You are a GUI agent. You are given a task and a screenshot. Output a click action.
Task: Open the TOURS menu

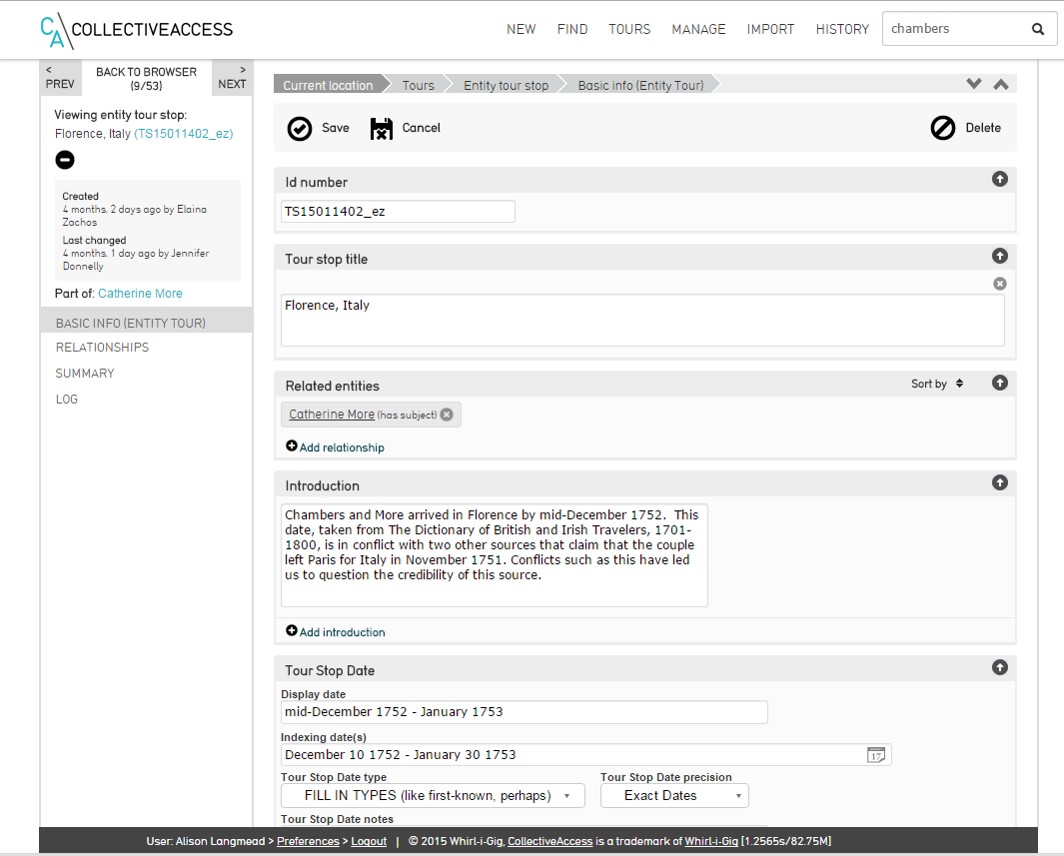(629, 29)
